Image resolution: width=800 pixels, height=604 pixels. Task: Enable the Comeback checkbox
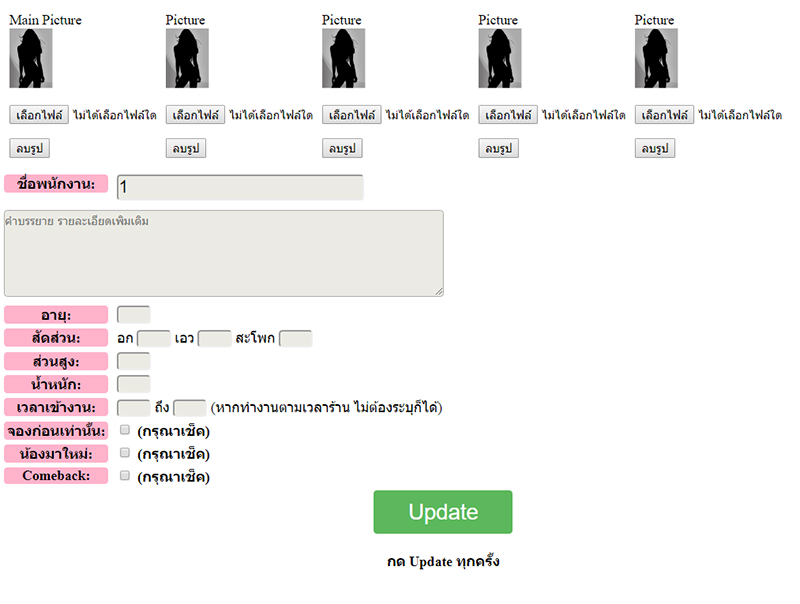pos(124,475)
